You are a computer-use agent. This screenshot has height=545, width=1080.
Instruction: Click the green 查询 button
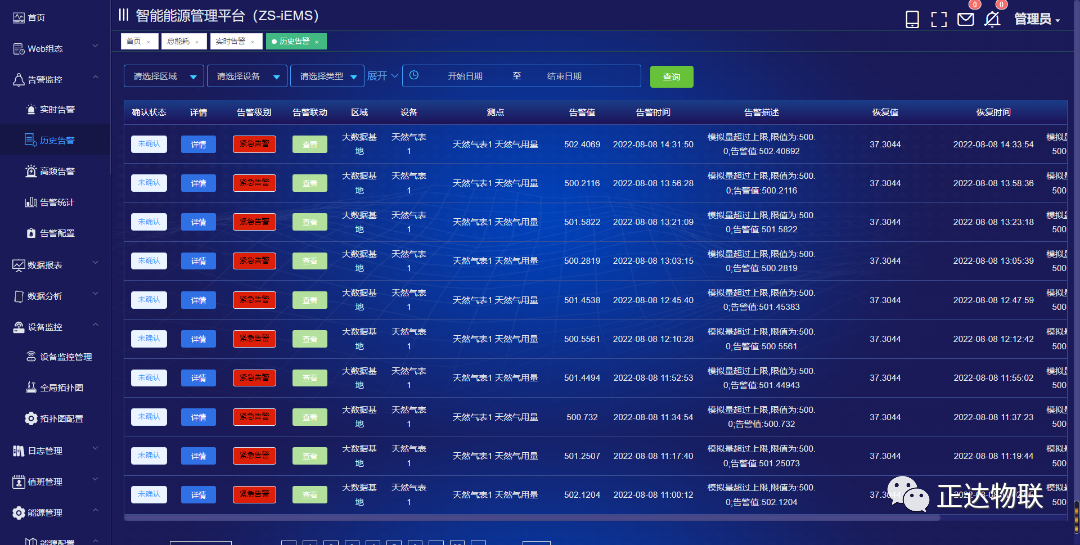click(672, 76)
